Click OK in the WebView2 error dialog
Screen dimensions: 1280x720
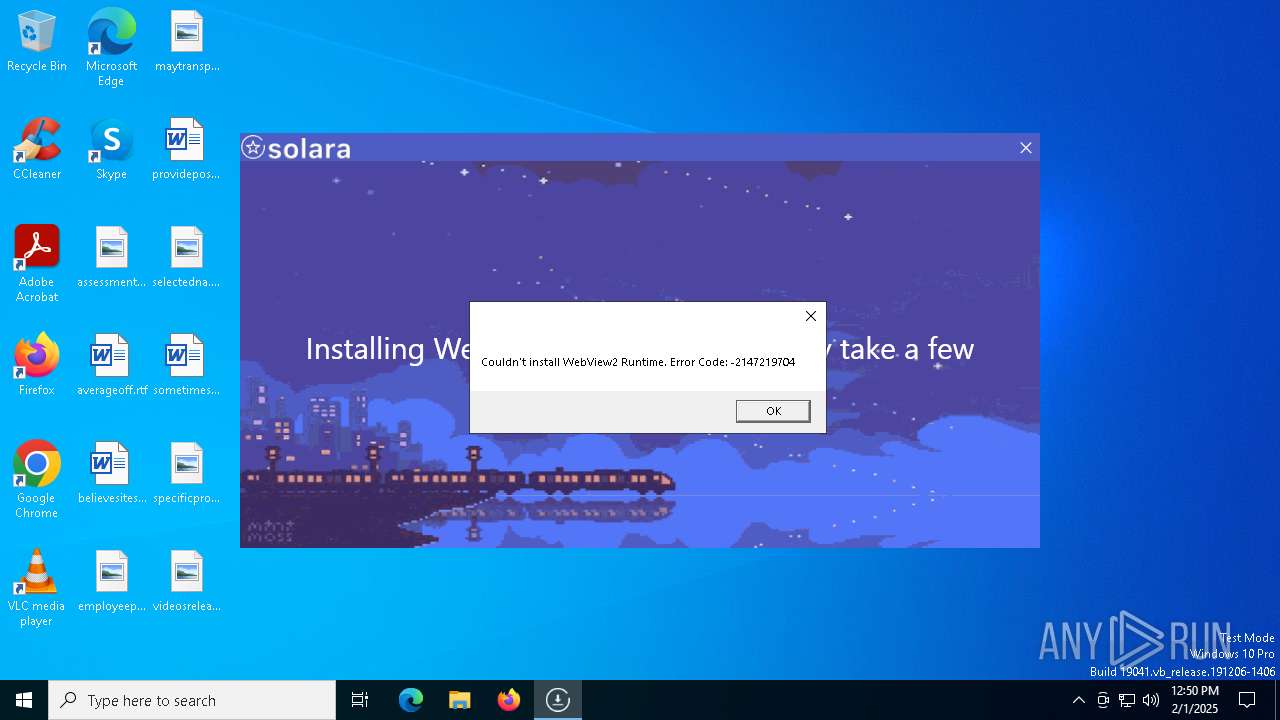pos(773,411)
